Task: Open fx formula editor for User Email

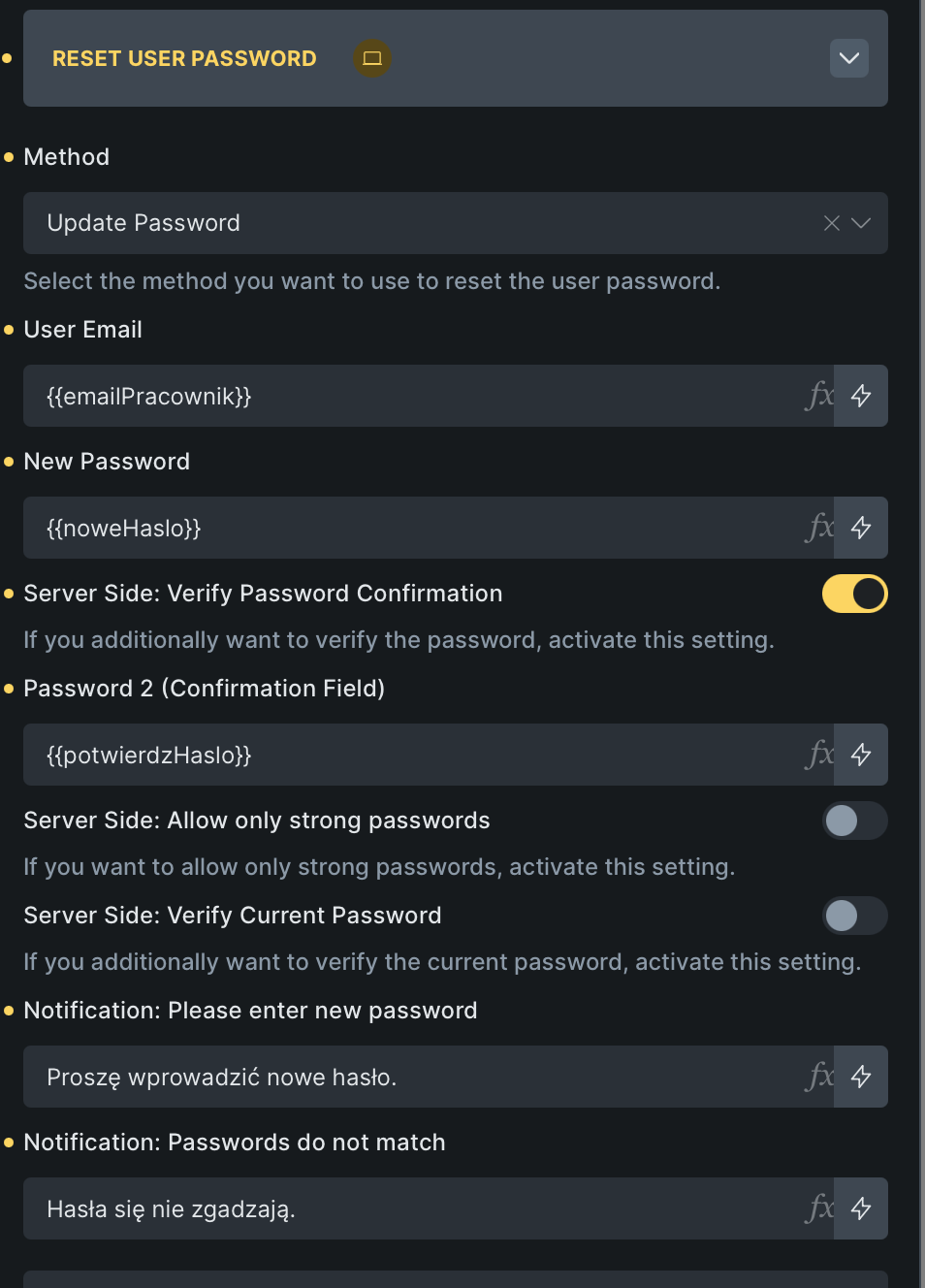Action: 819,396
